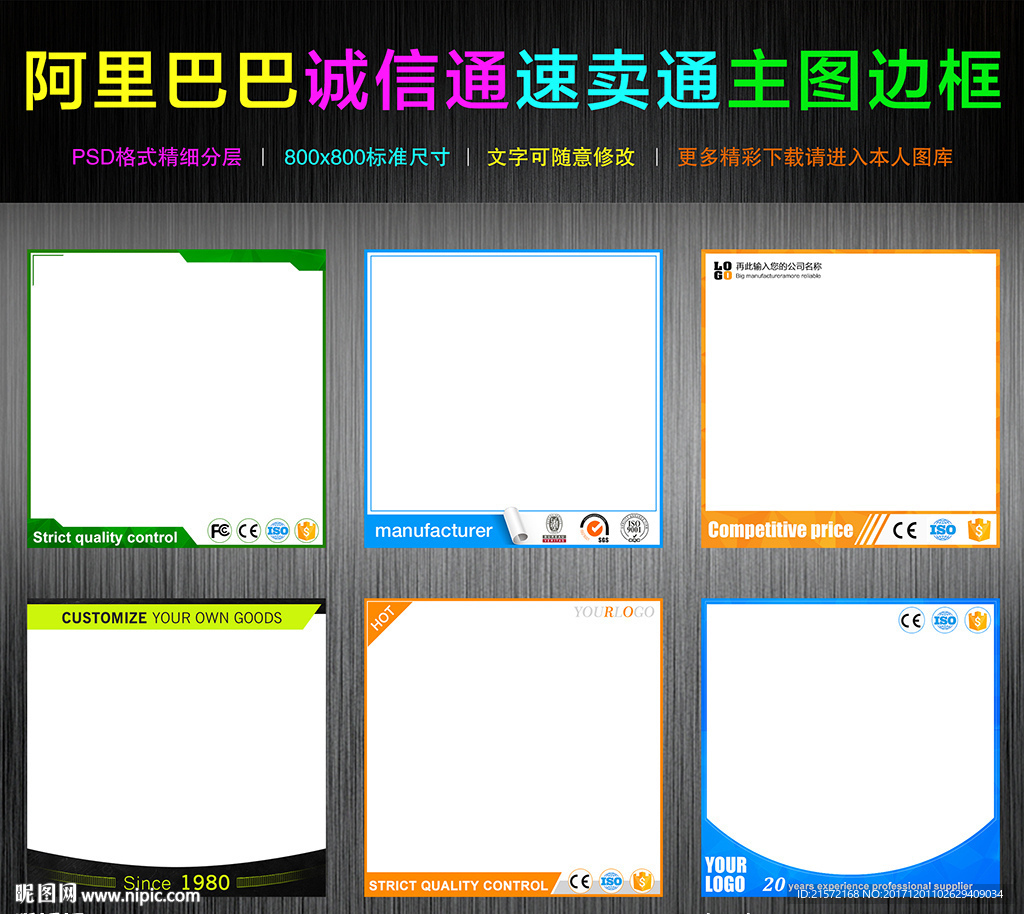Click the green '主图边框' title text
The width and height of the screenshot is (1024, 914).
[865, 80]
